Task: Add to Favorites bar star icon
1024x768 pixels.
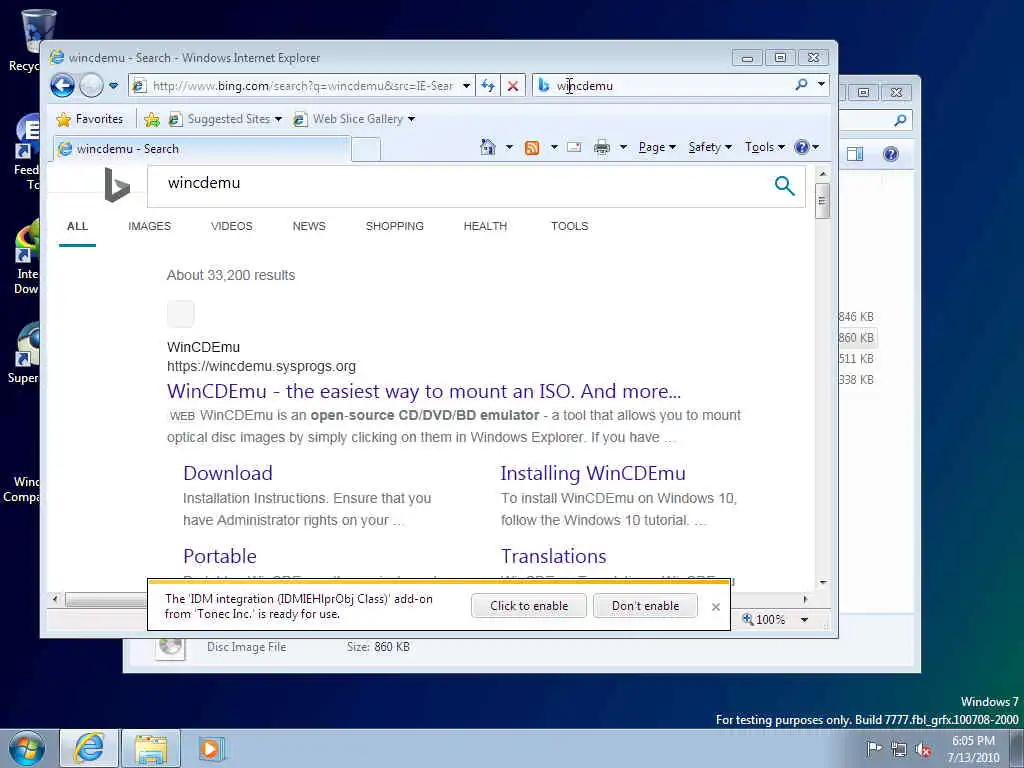Action: pyautogui.click(x=152, y=119)
